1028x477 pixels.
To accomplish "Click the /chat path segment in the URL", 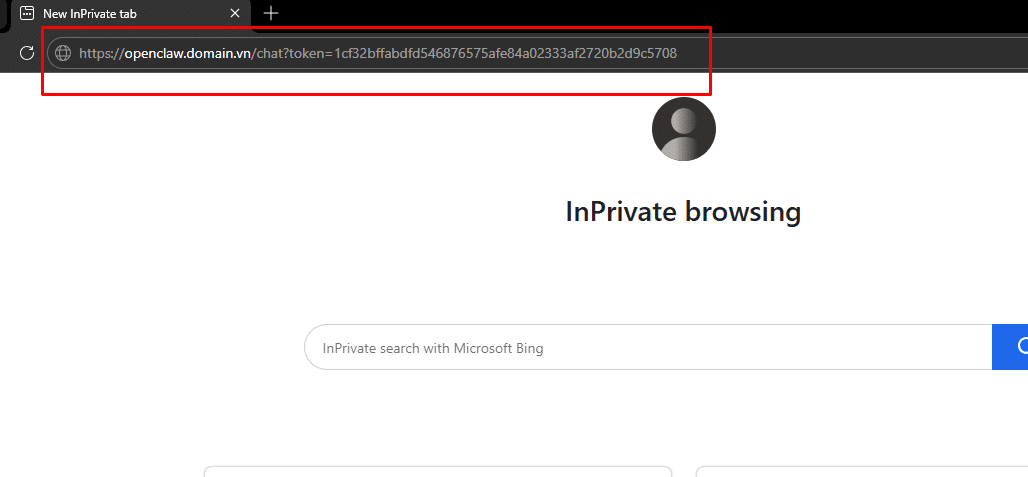I will pyautogui.click(x=267, y=53).
